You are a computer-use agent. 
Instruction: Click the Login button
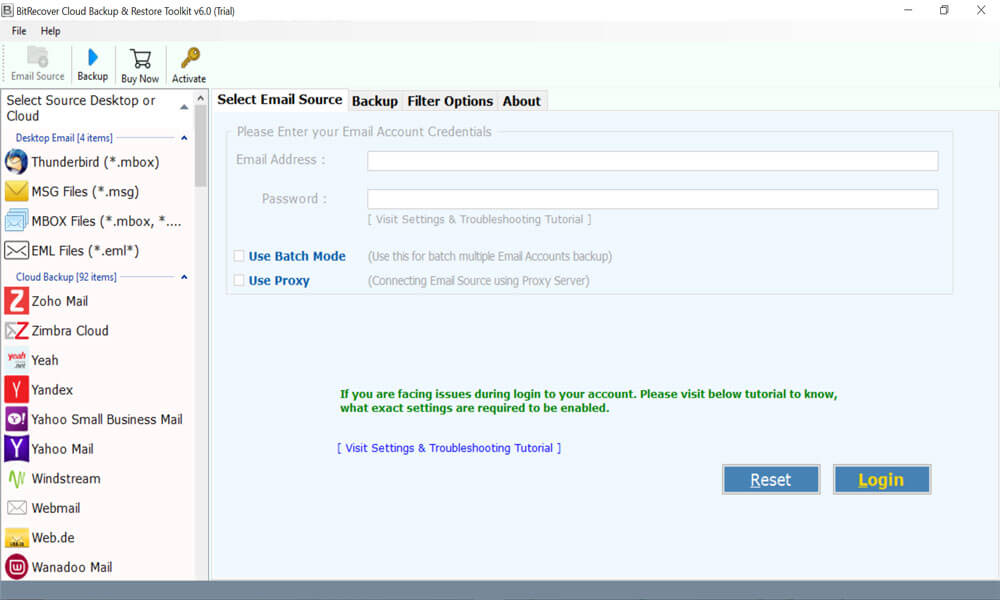coord(882,479)
